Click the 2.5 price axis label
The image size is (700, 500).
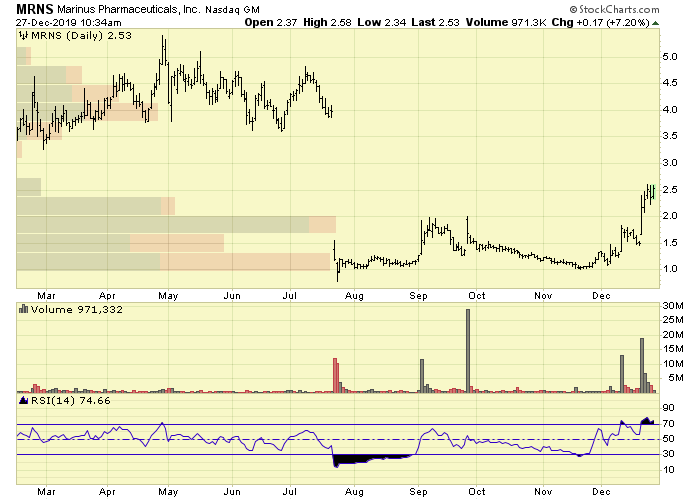click(x=670, y=190)
